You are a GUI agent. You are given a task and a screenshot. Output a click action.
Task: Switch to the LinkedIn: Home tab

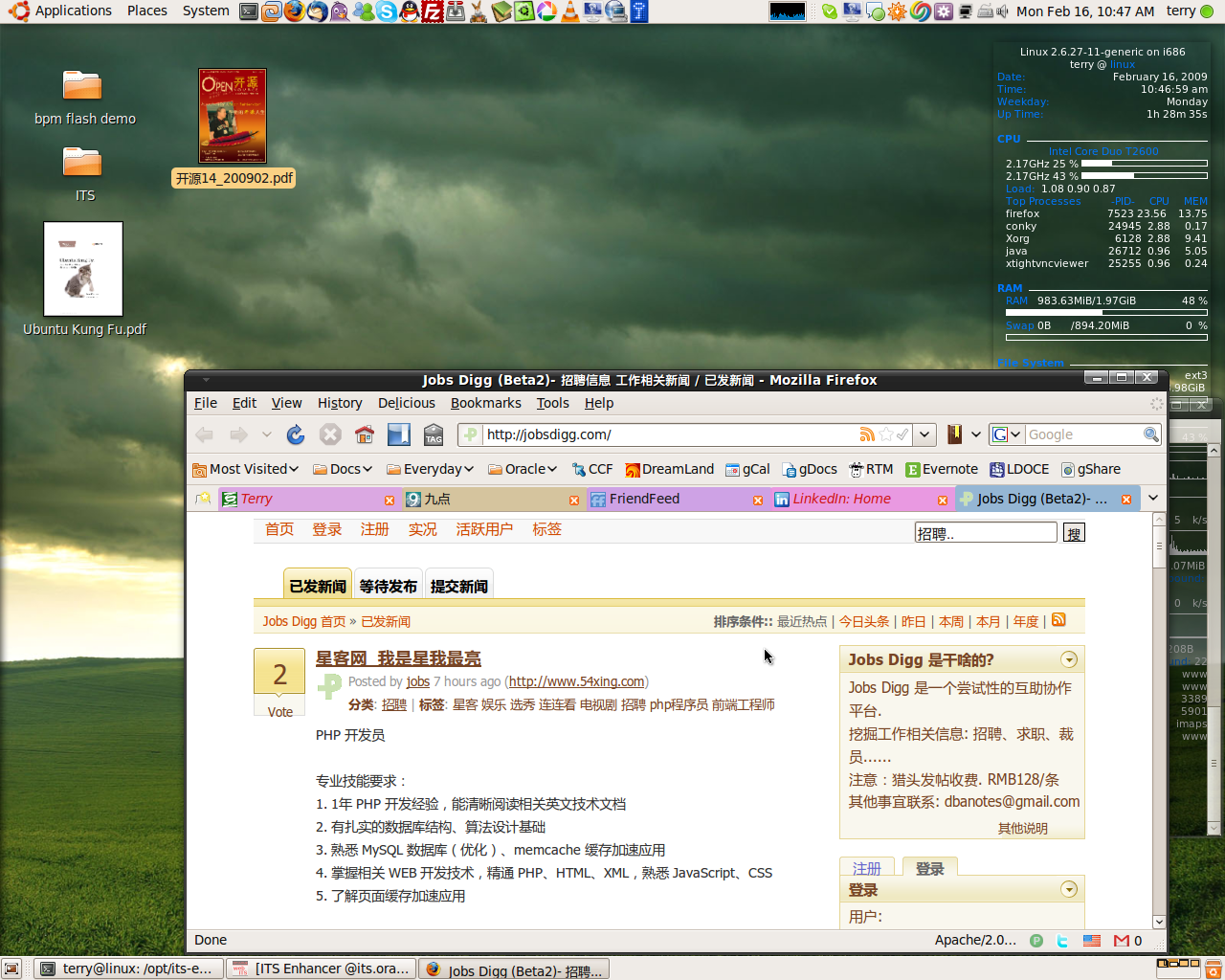(860, 499)
